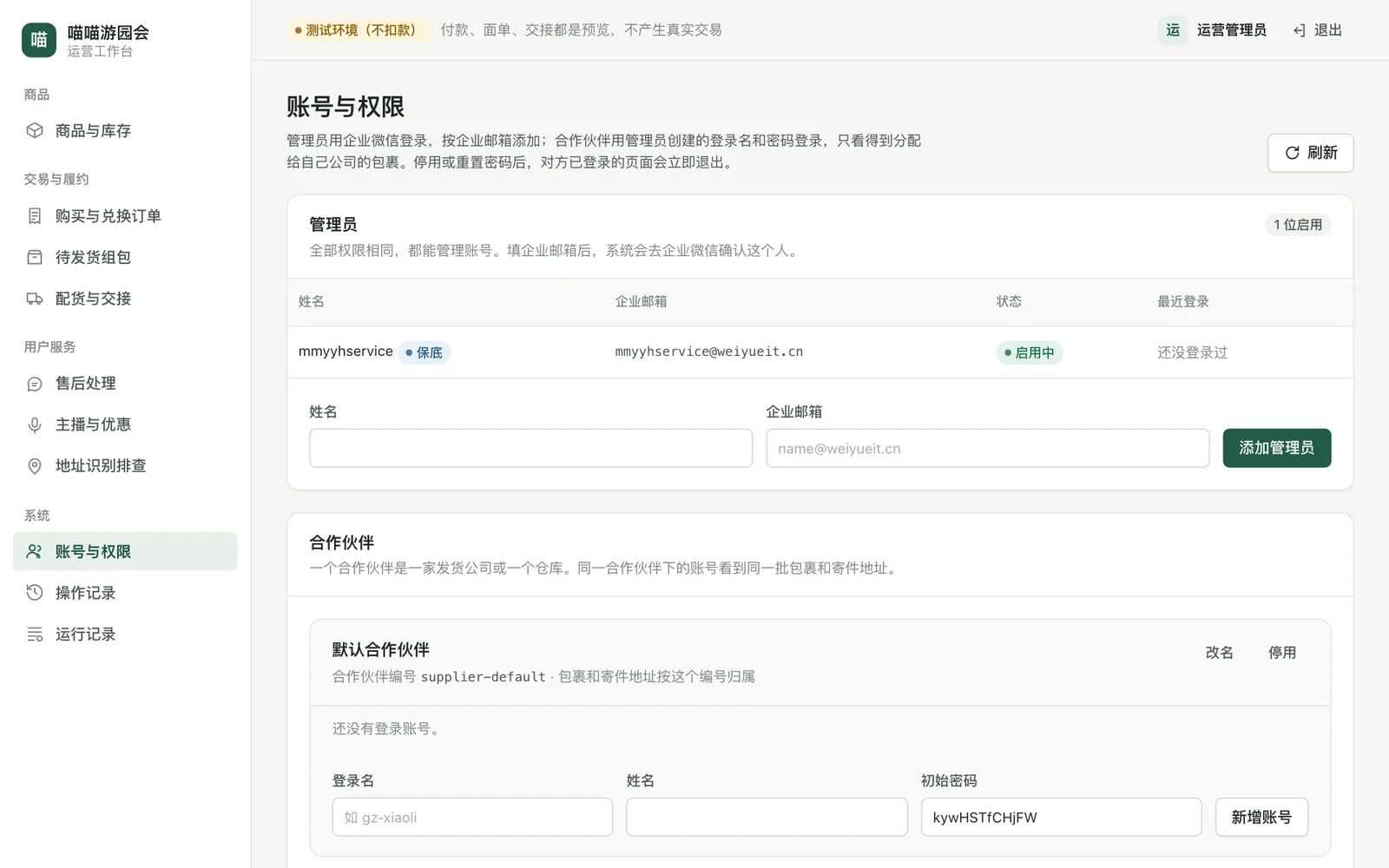Image resolution: width=1389 pixels, height=868 pixels.
Task: Open 售后处理 page
Action: click(x=125, y=384)
